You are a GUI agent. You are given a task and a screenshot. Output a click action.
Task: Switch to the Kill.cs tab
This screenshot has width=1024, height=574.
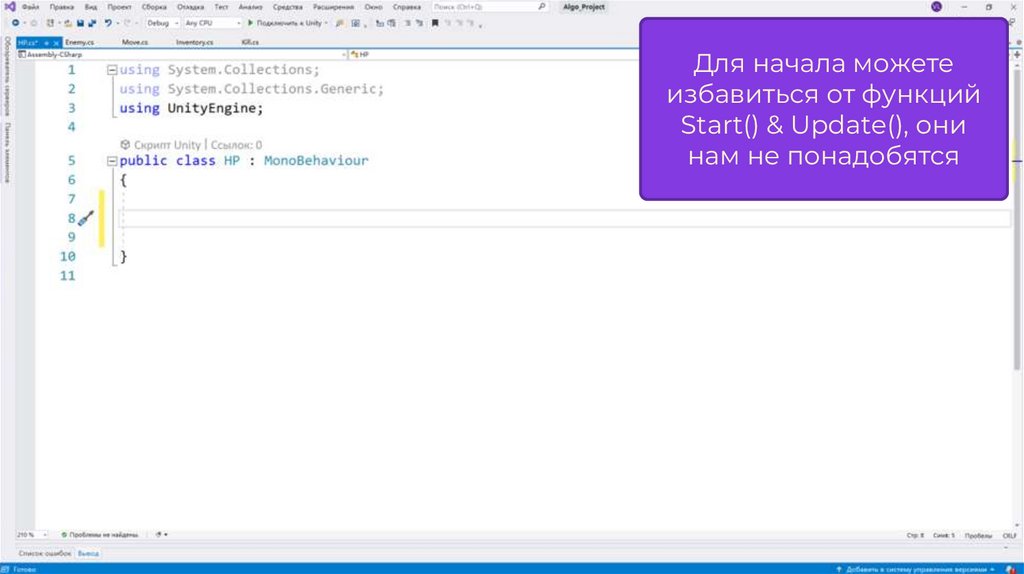pyautogui.click(x=250, y=42)
